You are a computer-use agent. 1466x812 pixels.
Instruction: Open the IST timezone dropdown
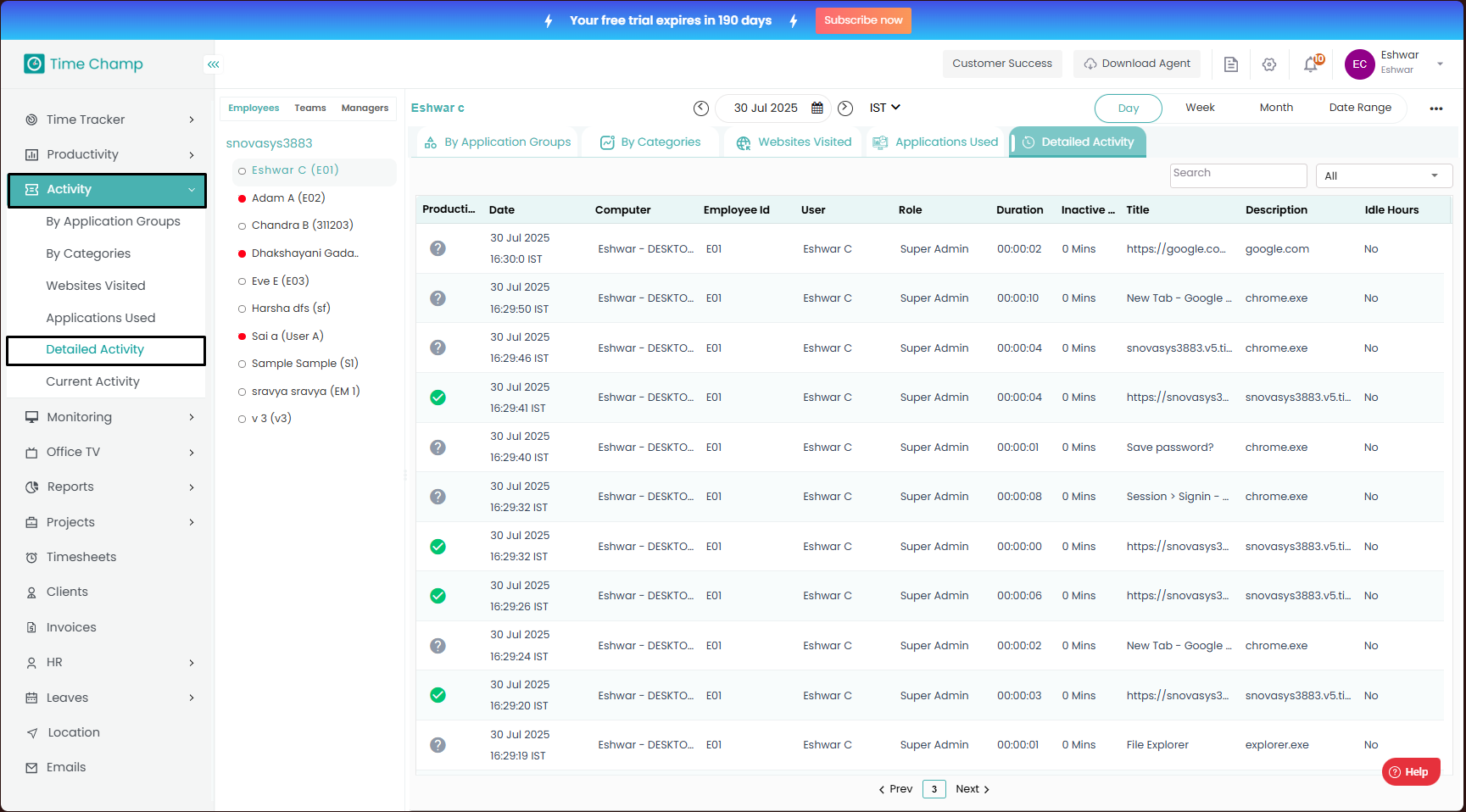coord(884,108)
